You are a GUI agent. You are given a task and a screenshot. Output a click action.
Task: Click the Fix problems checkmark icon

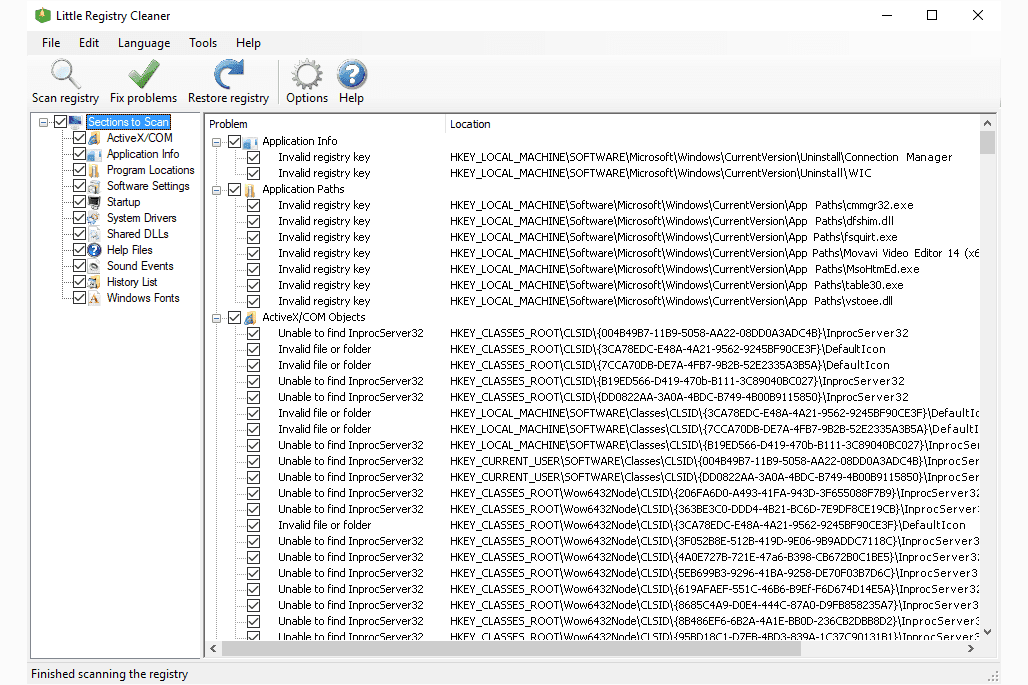[144, 75]
